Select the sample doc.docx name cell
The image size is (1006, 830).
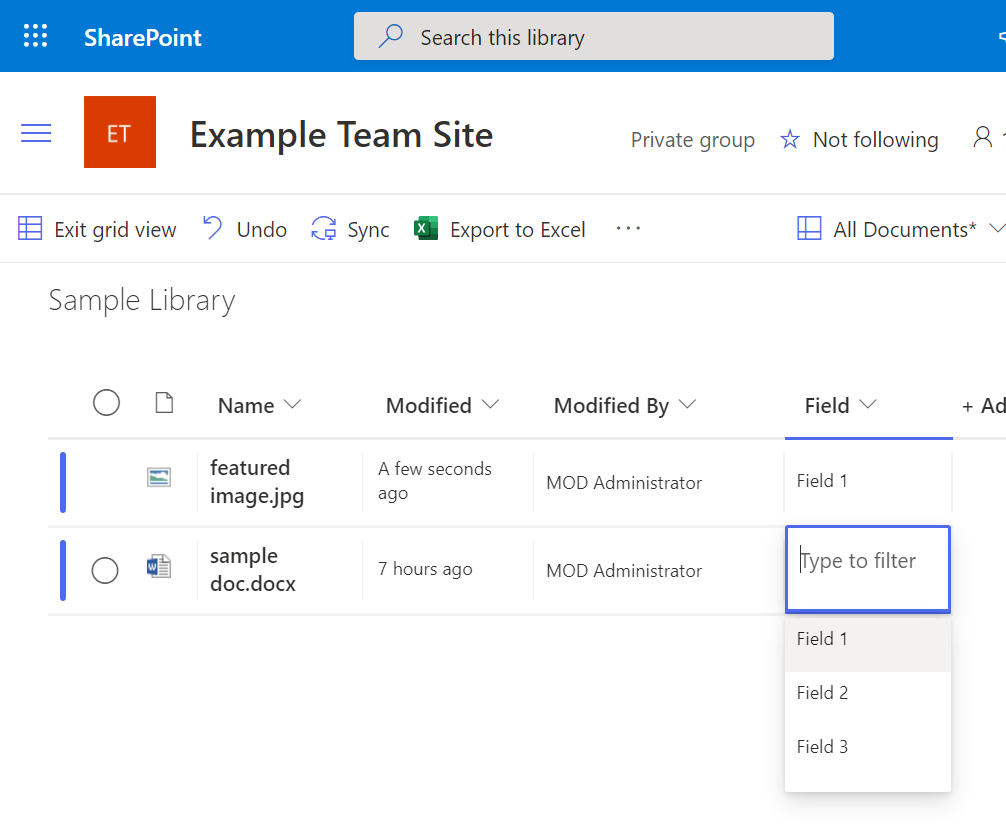280,570
